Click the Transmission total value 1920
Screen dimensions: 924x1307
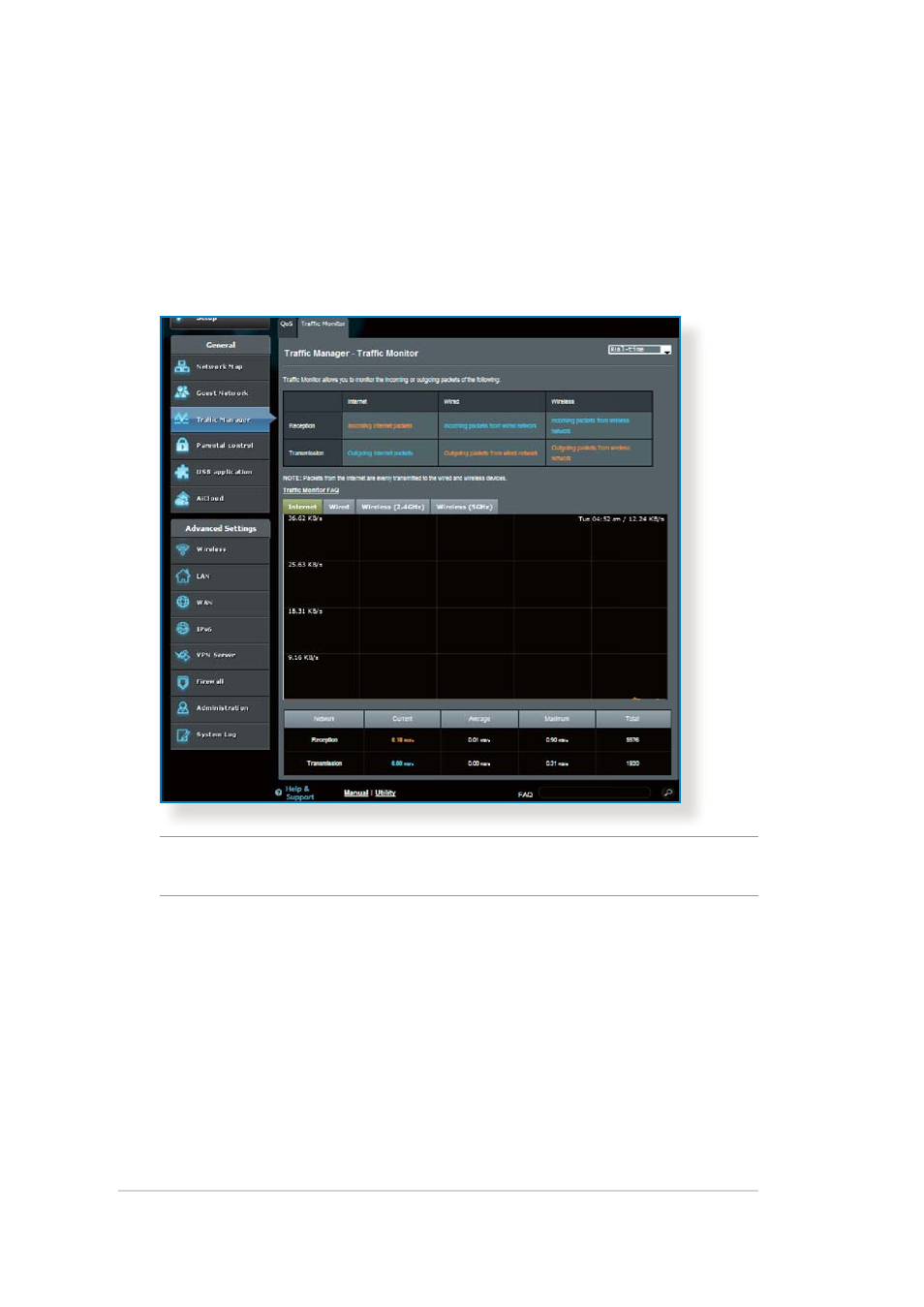coord(632,762)
